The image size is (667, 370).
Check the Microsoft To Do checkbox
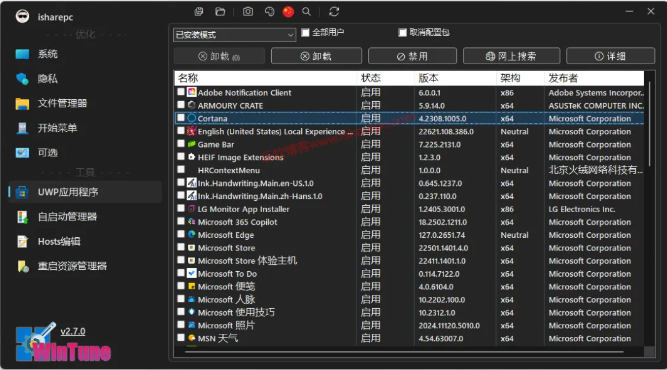tap(181, 273)
